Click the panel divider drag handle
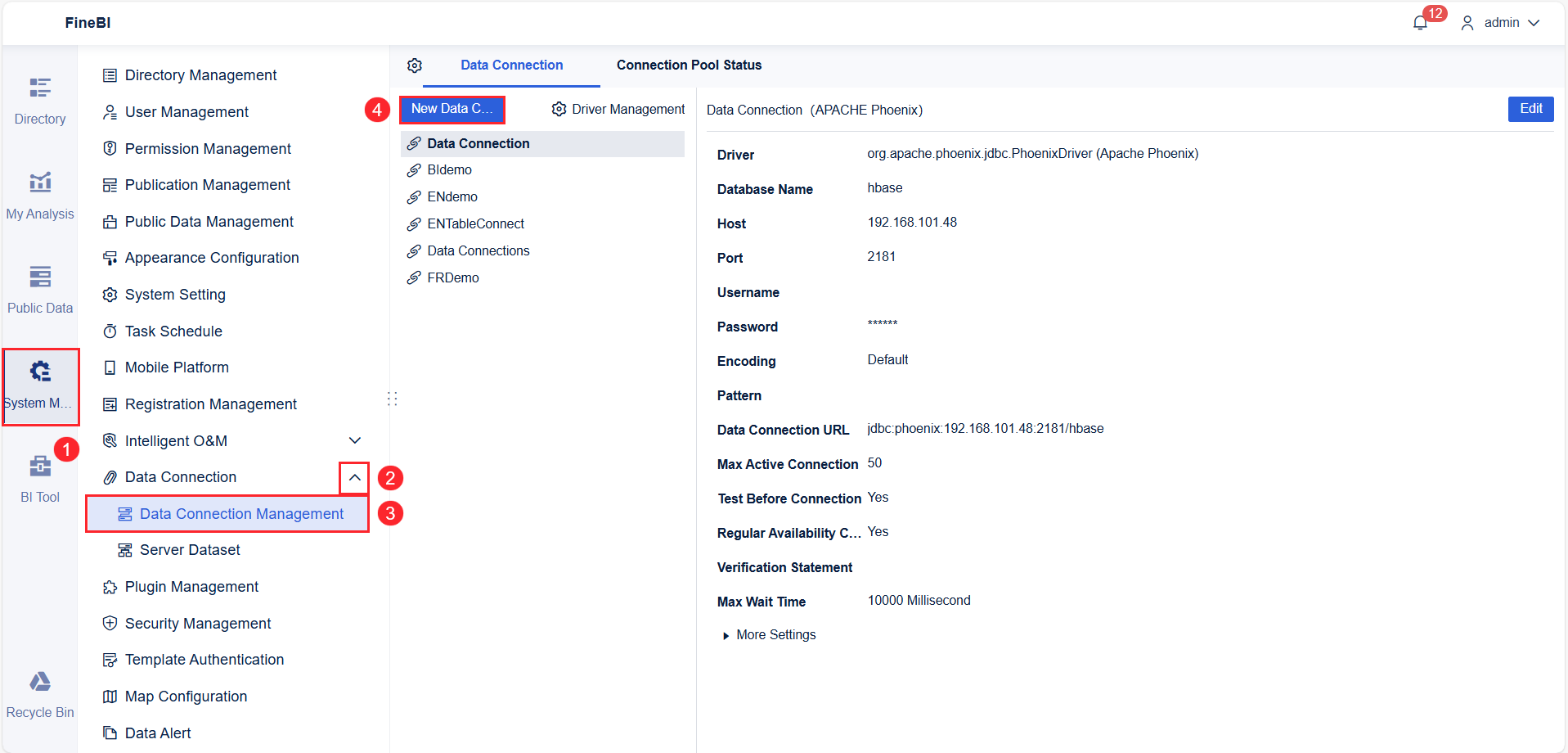This screenshot has height=753, width=1568. click(392, 399)
